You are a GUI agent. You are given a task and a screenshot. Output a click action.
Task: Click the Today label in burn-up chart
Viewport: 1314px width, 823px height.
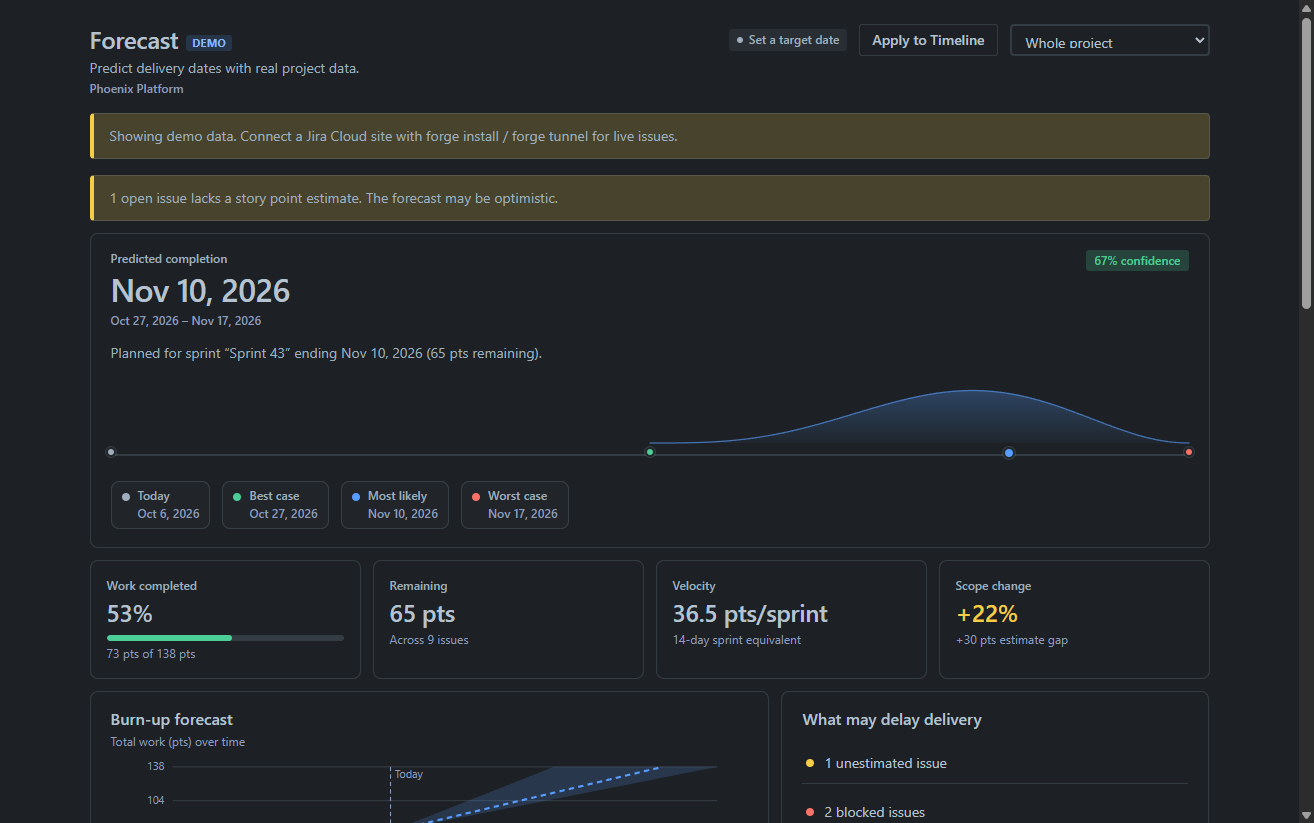pyautogui.click(x=409, y=774)
